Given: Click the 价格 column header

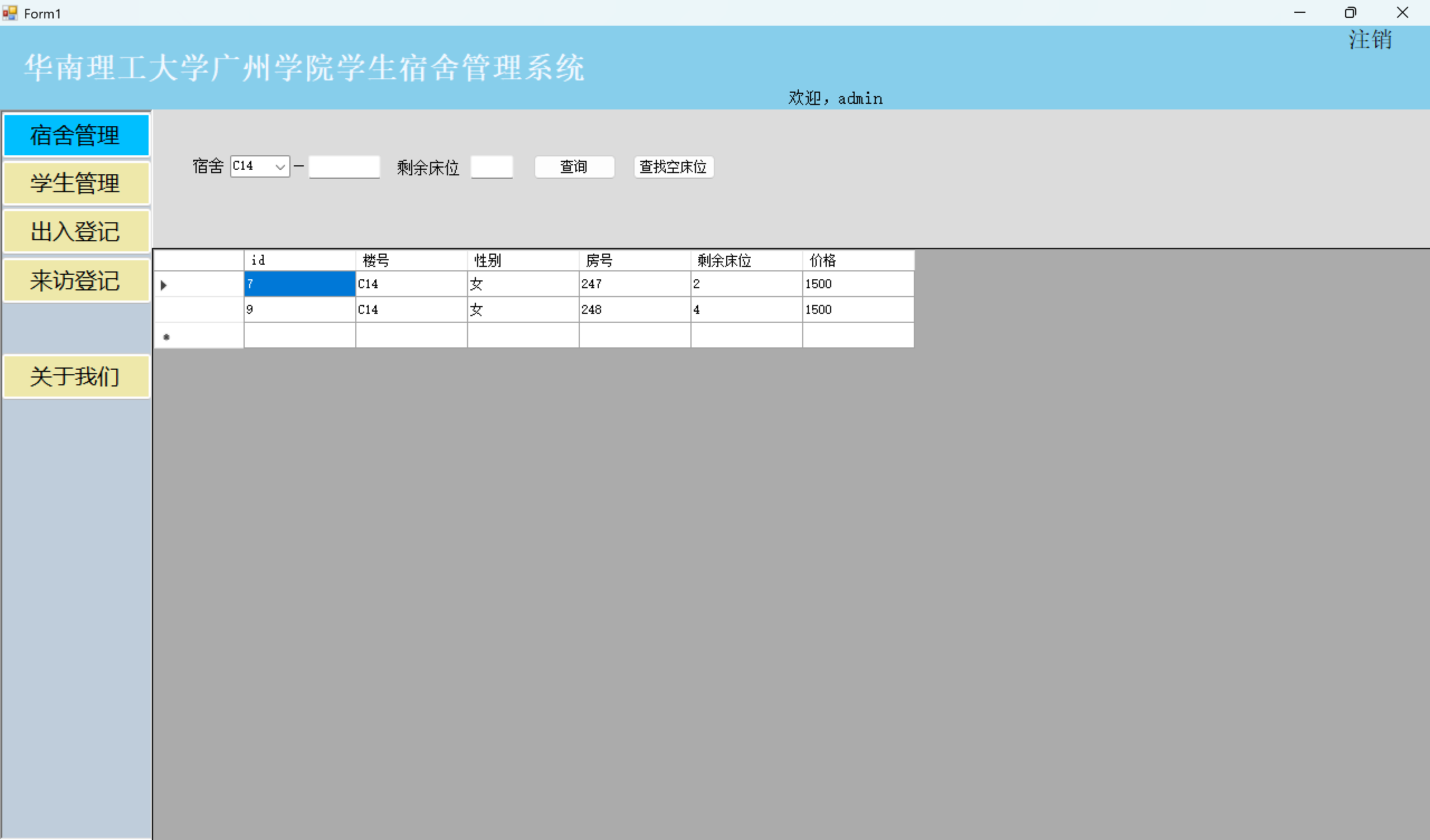Looking at the screenshot, I should point(857,260).
